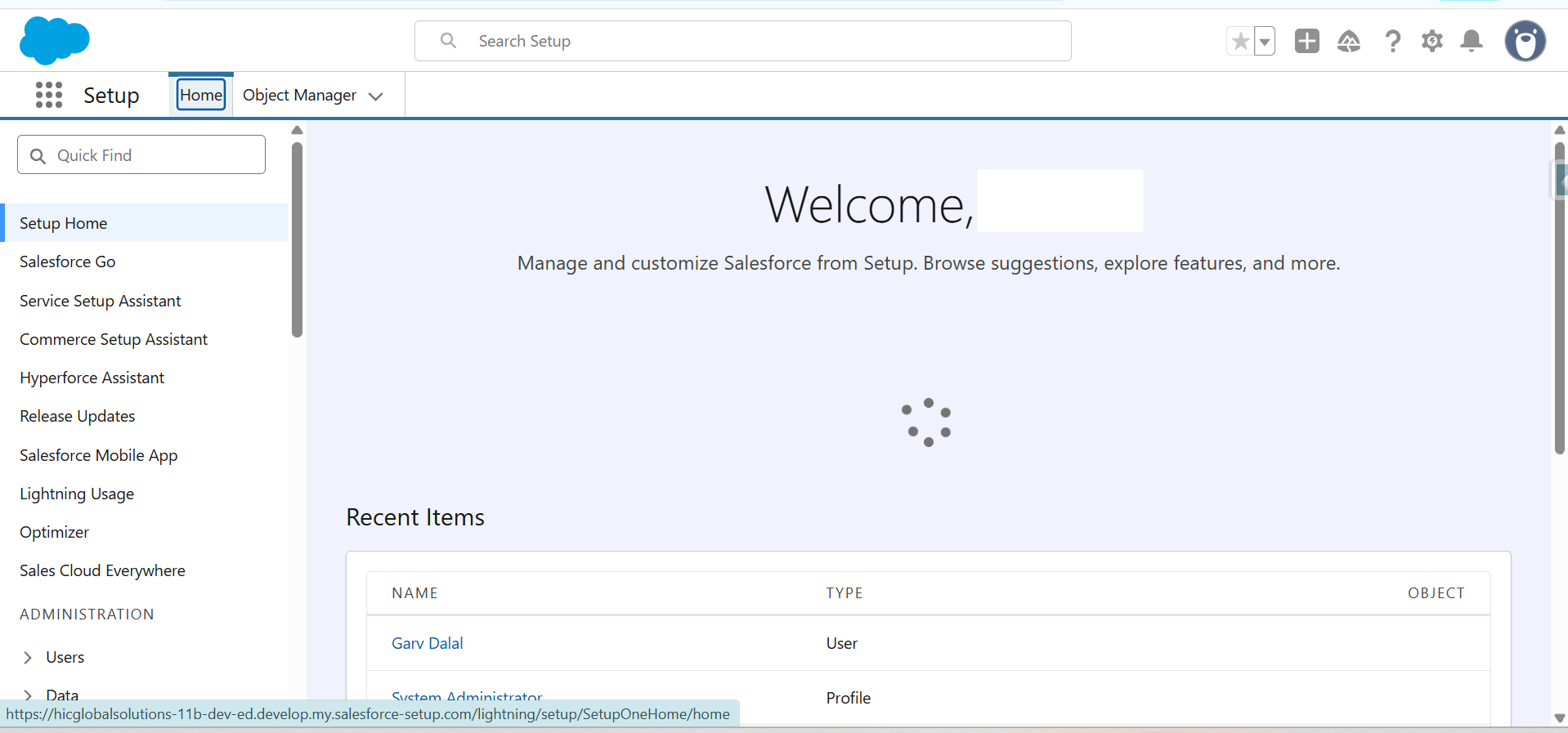Open the user profile avatar

coord(1525,41)
